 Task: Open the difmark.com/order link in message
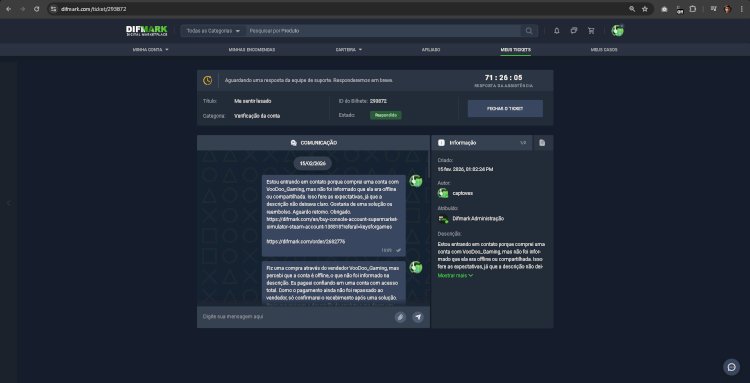306,241
